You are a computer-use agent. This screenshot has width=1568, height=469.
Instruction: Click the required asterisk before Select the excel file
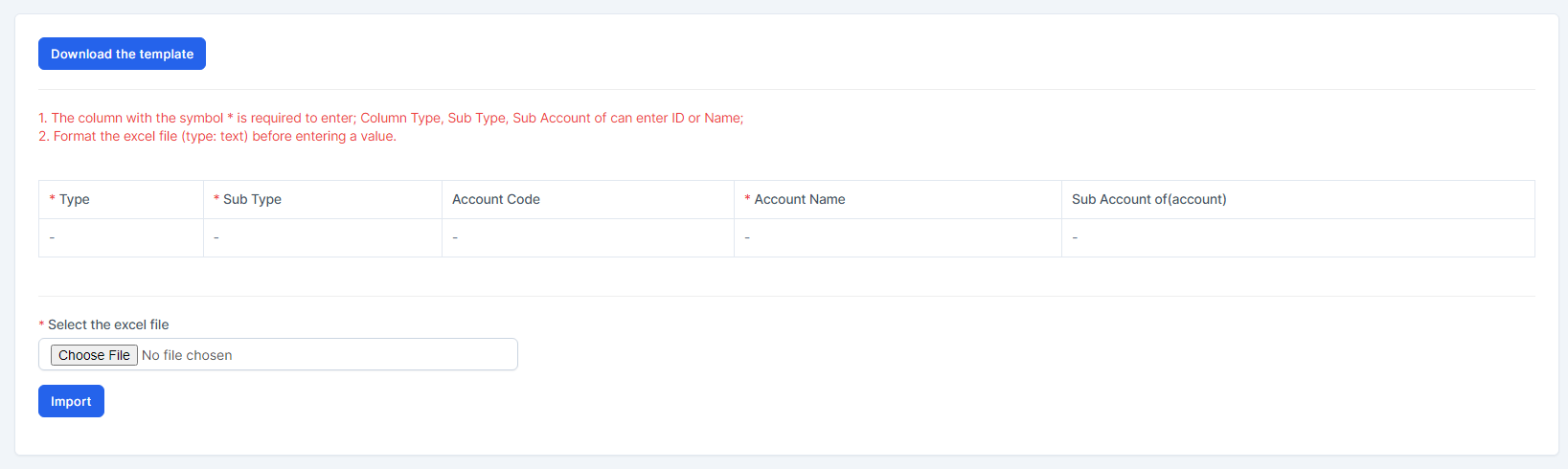tap(41, 325)
